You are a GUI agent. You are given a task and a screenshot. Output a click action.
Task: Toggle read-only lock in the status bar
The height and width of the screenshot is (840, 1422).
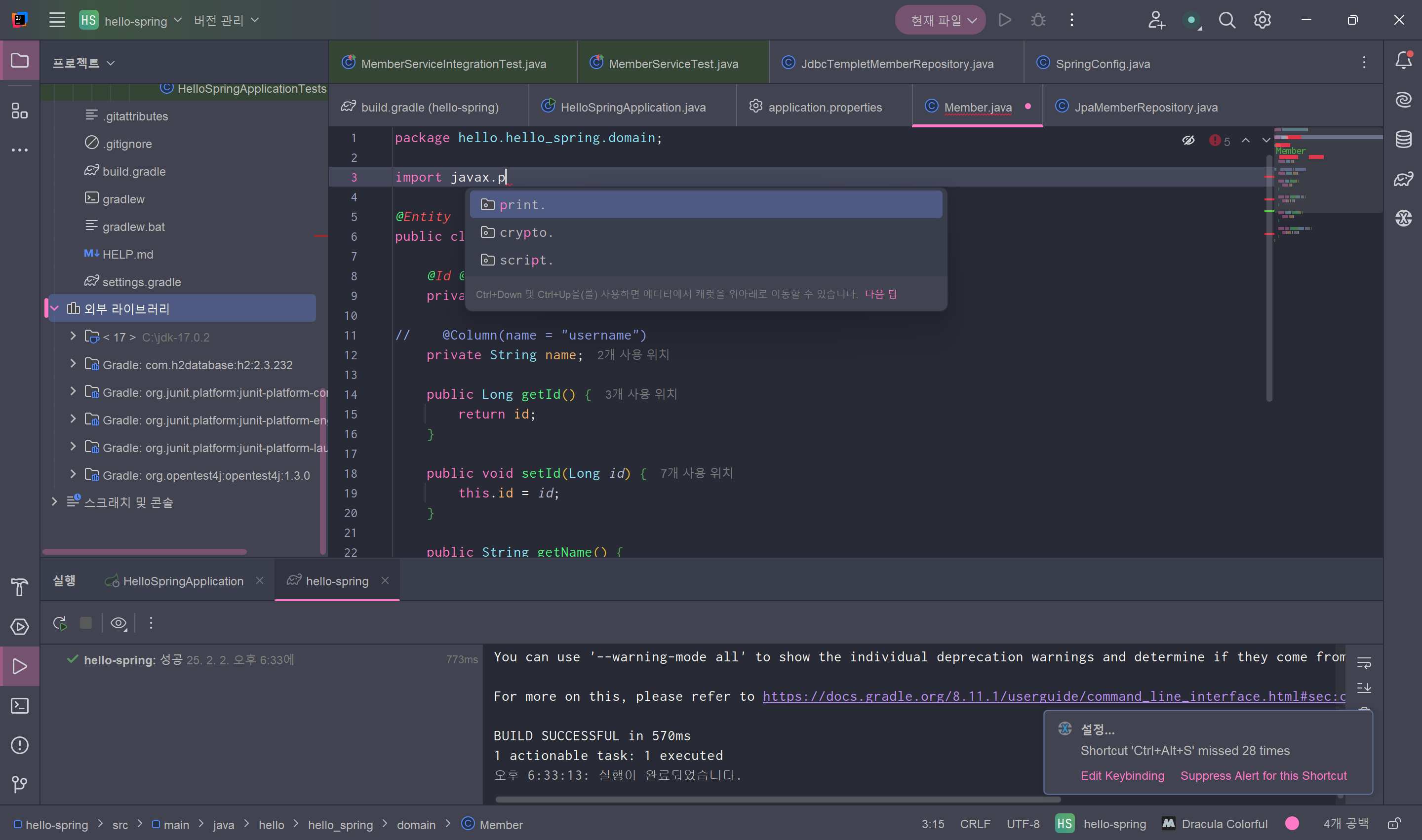[1394, 824]
